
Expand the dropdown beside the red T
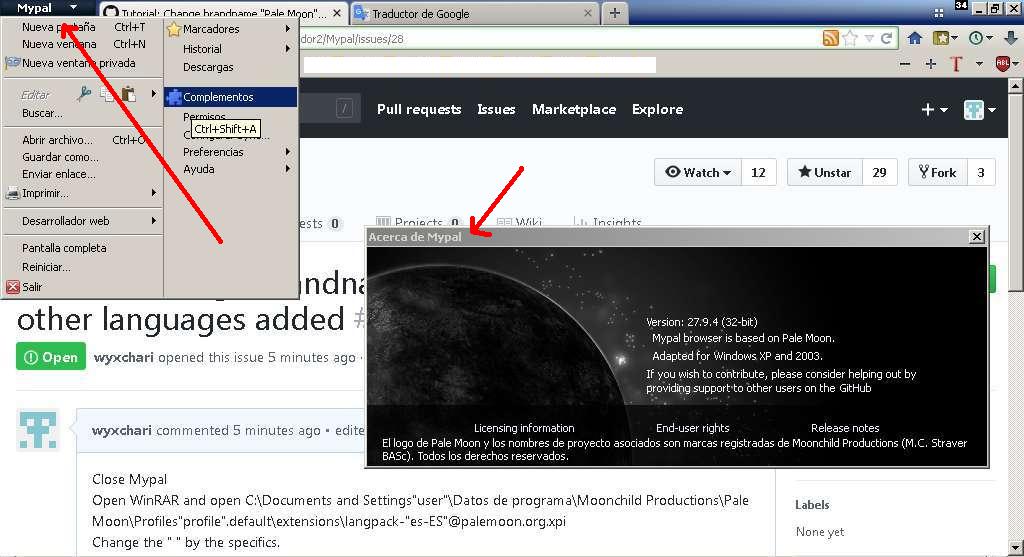click(x=979, y=64)
